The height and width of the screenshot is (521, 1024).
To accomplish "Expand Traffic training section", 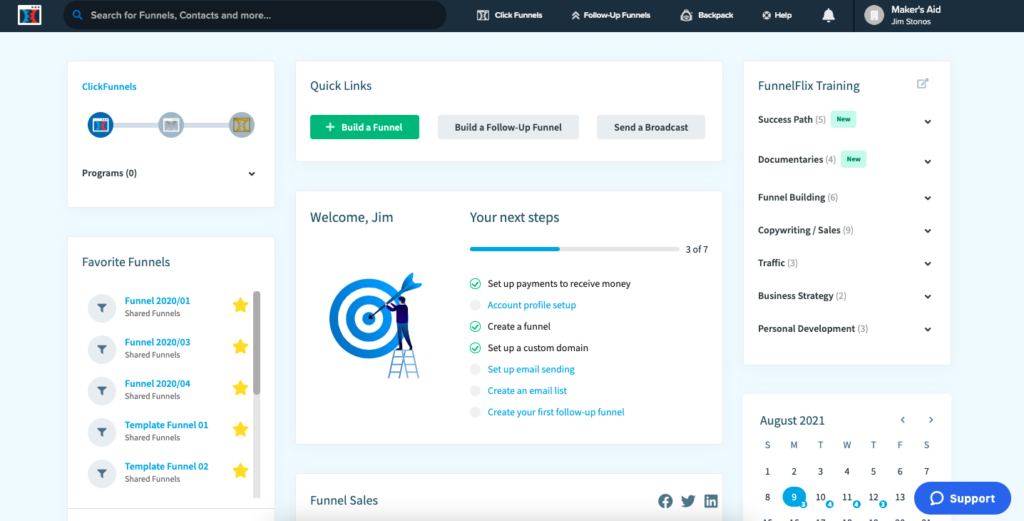I will pyautogui.click(x=927, y=263).
